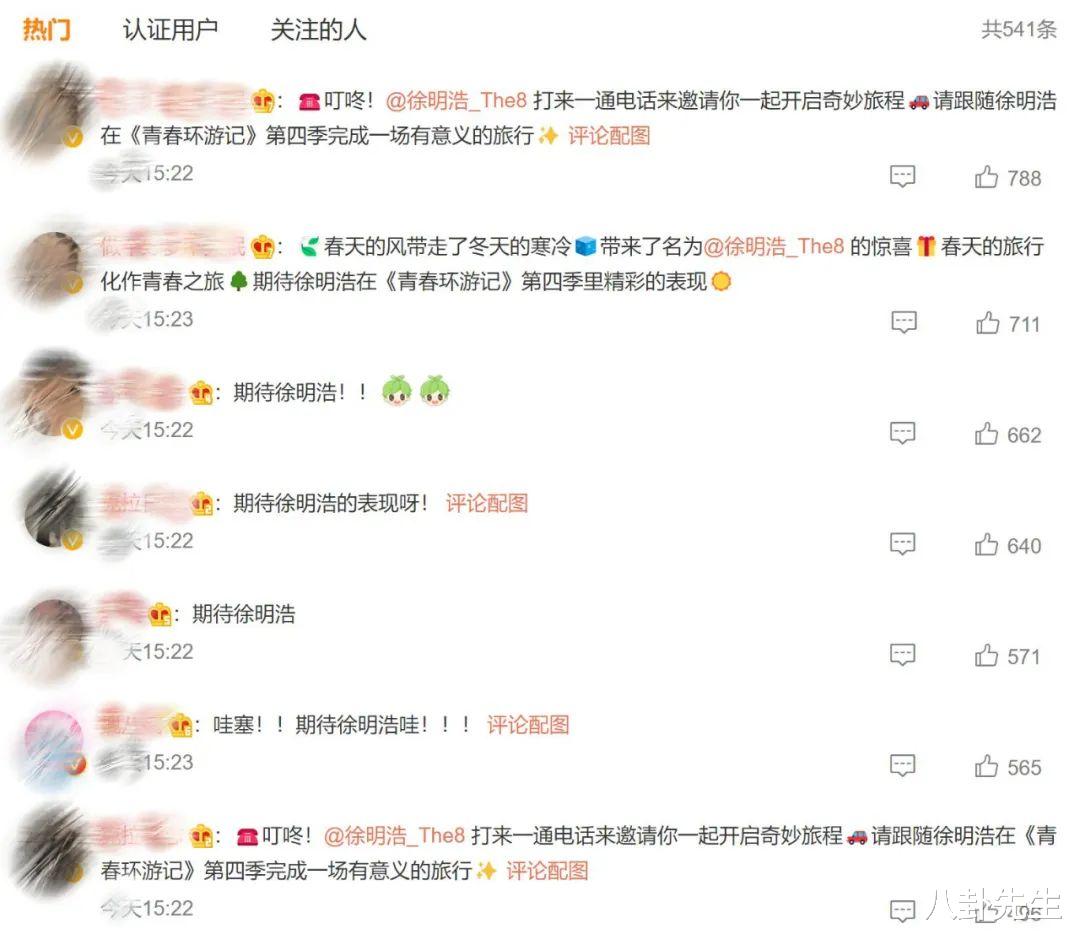Open 评论配图 in 期待徐明浩的表现呀 comment
Image resolution: width=1080 pixels, height=945 pixels.
487,503
